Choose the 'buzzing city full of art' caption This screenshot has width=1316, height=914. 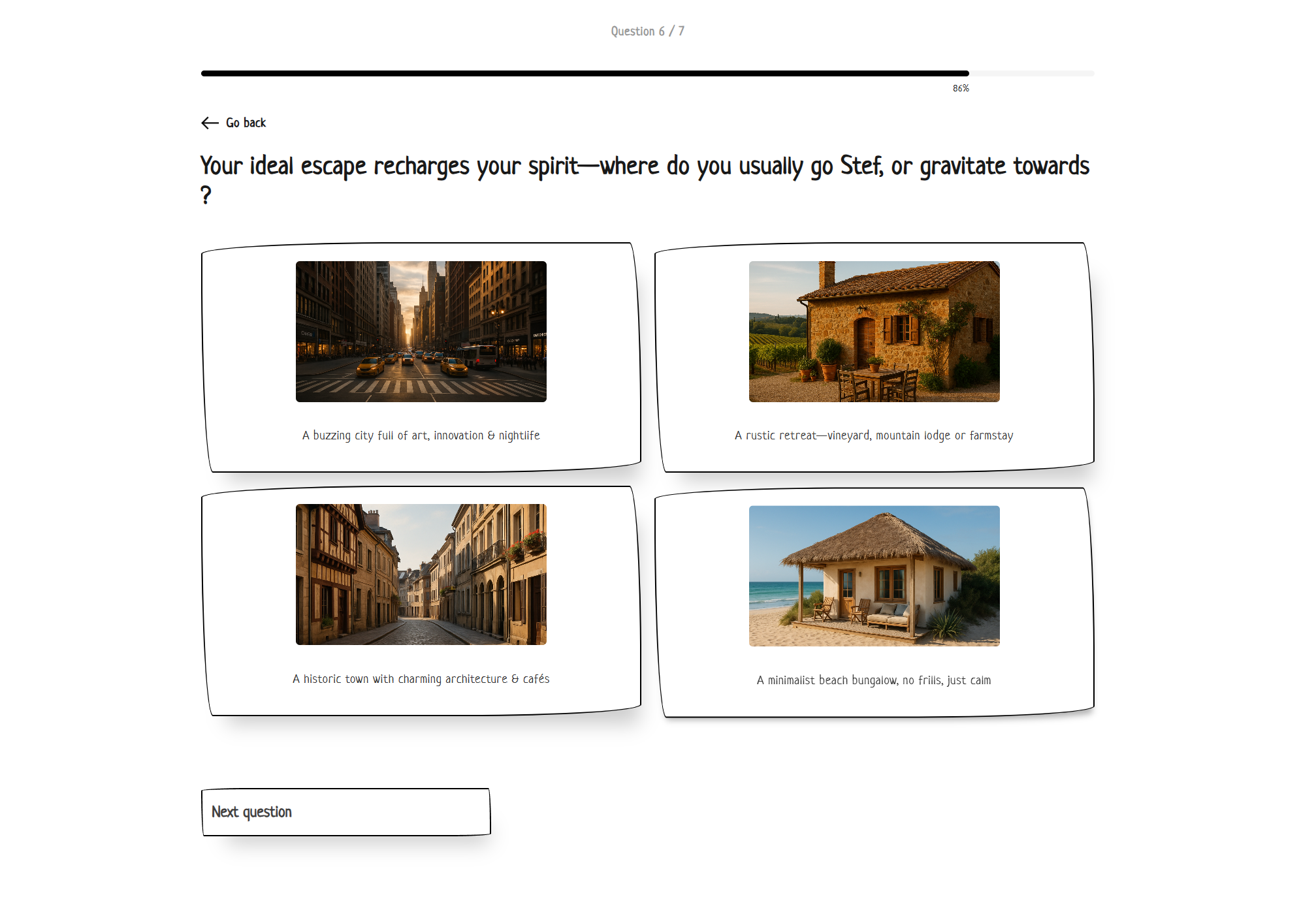pyautogui.click(x=421, y=435)
